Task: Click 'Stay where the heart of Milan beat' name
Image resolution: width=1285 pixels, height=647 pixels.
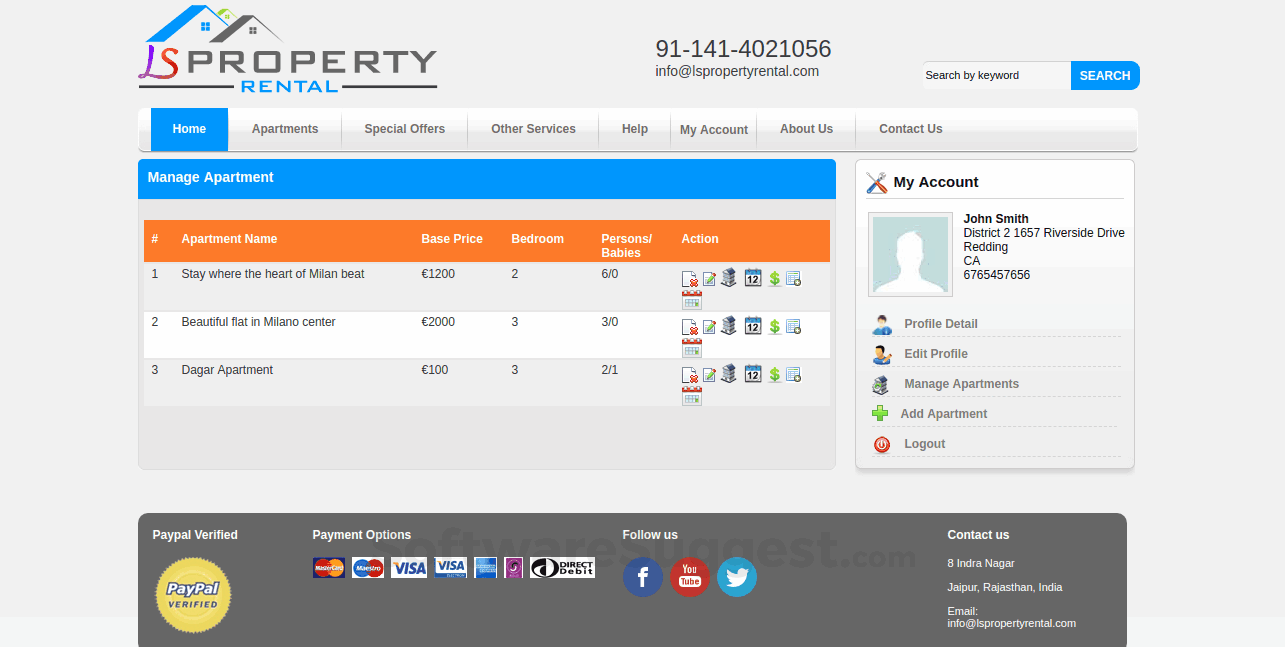Action: click(273, 274)
